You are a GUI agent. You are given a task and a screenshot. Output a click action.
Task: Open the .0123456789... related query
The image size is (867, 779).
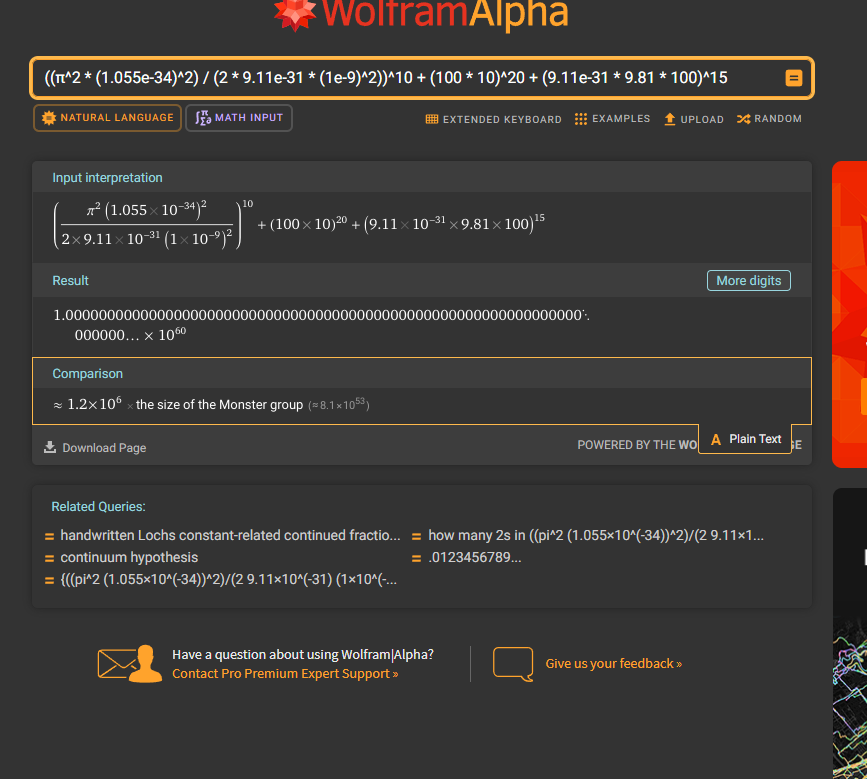474,557
